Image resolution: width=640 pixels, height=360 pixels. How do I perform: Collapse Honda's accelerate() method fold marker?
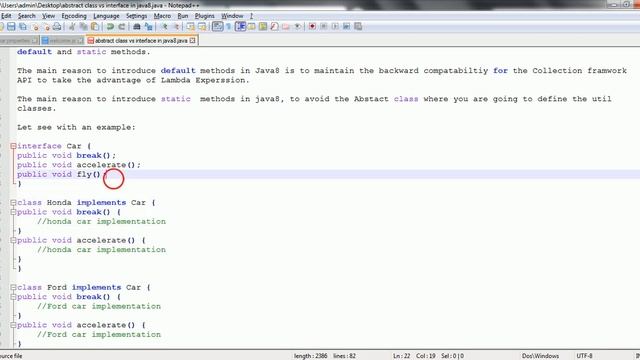coord(13,240)
